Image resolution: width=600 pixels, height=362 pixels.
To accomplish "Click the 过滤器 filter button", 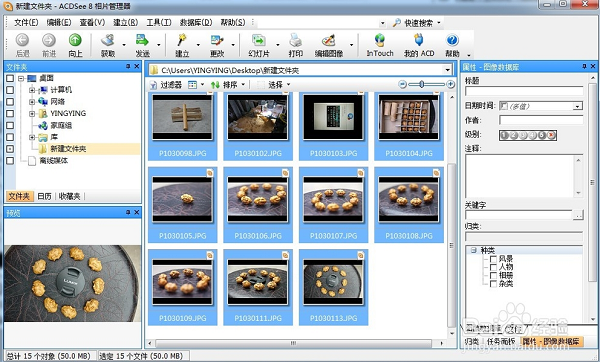I will click(x=166, y=85).
